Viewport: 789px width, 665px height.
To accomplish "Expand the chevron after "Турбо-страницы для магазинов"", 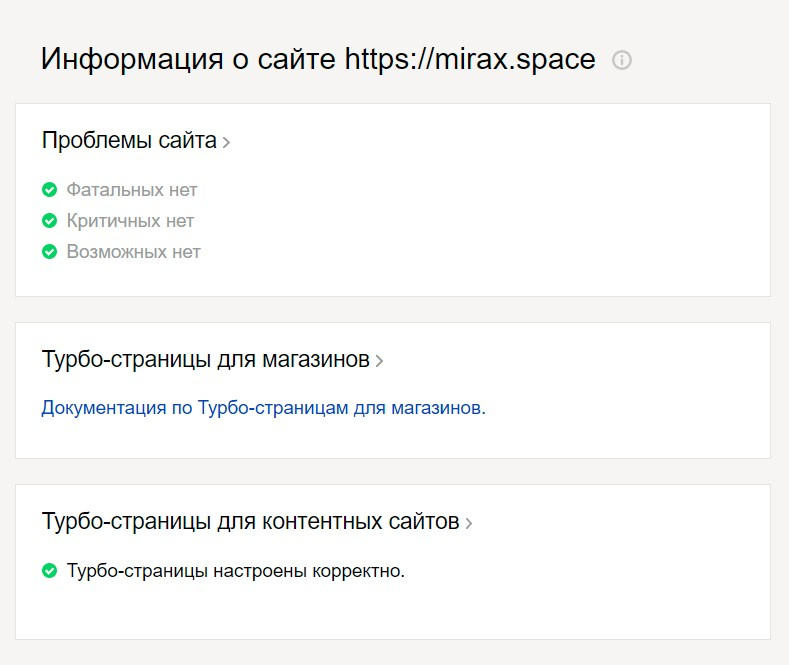I will pyautogui.click(x=379, y=361).
